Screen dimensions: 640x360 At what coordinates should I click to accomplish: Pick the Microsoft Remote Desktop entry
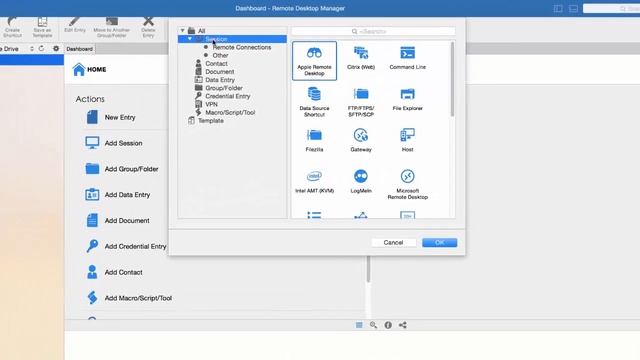click(x=407, y=184)
